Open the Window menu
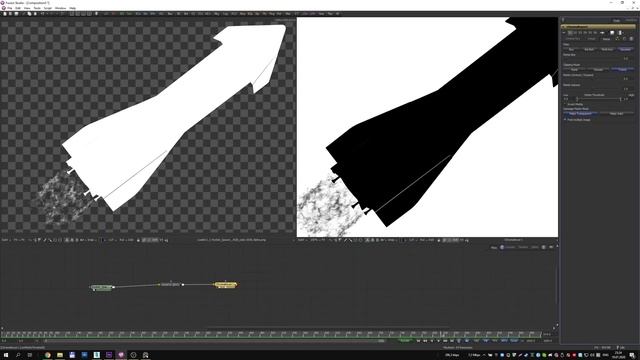The image size is (640, 360). coord(60,8)
